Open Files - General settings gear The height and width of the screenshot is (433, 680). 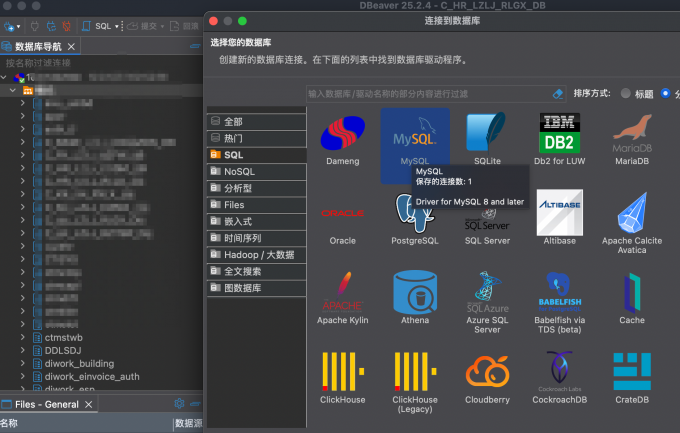pyautogui.click(x=179, y=403)
